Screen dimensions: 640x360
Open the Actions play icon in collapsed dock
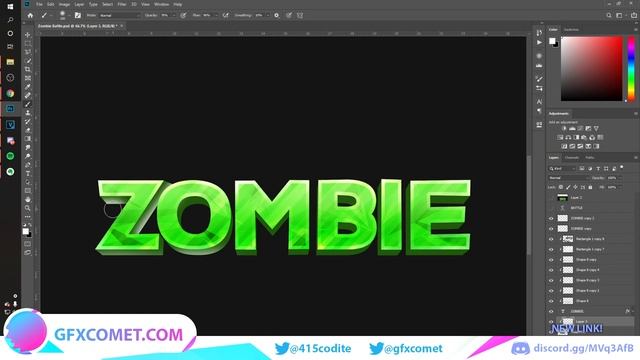pos(539,42)
